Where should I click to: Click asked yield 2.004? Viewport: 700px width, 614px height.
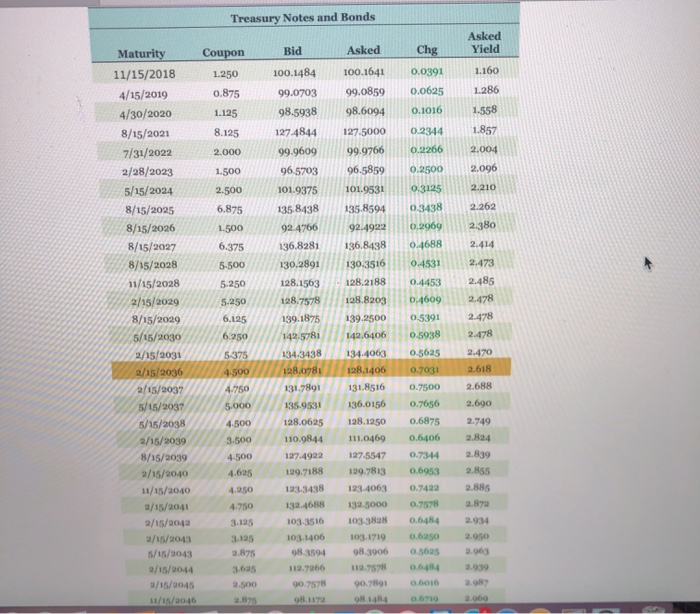click(x=483, y=149)
